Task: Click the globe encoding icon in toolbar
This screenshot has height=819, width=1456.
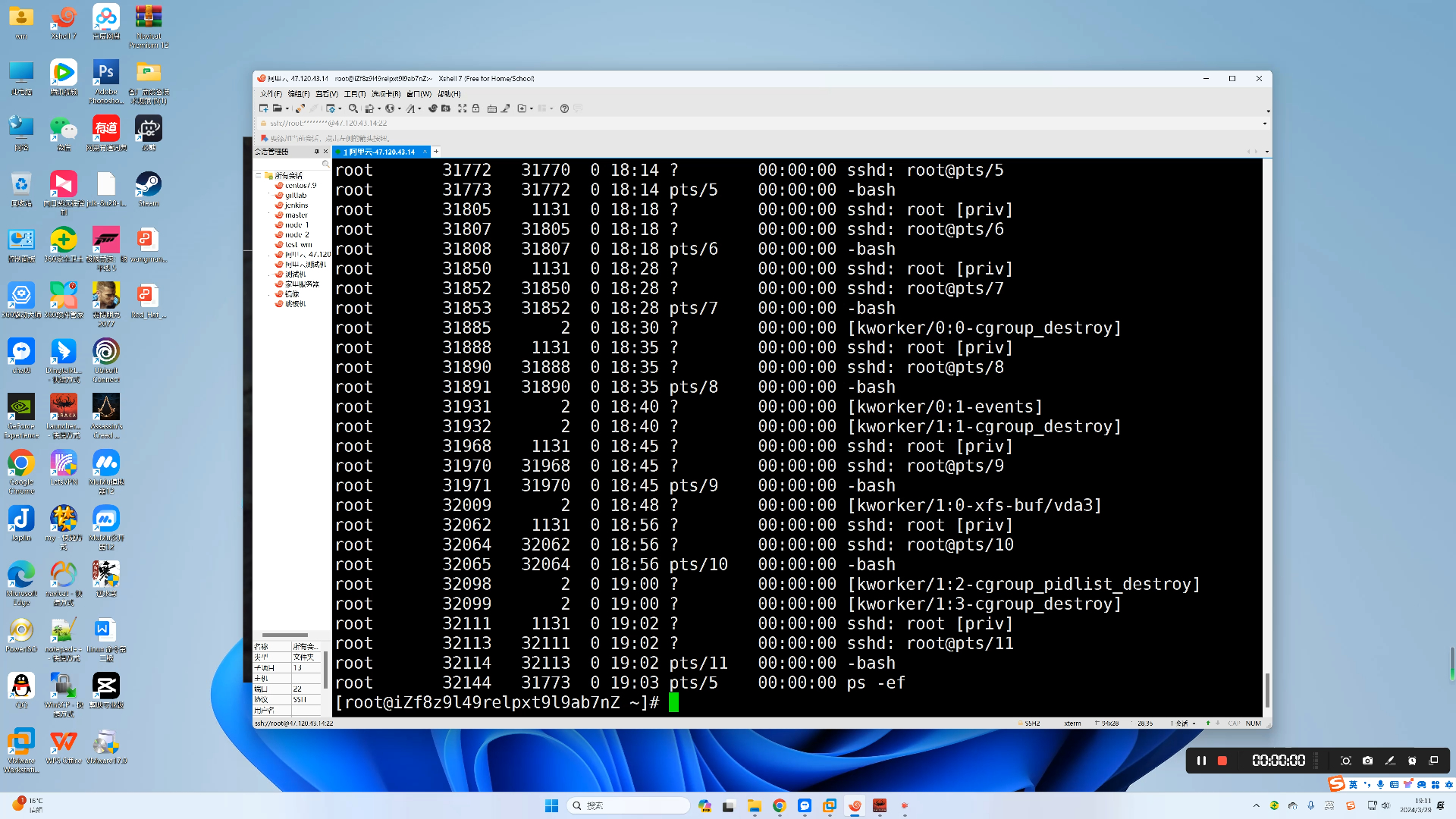Action: click(390, 108)
